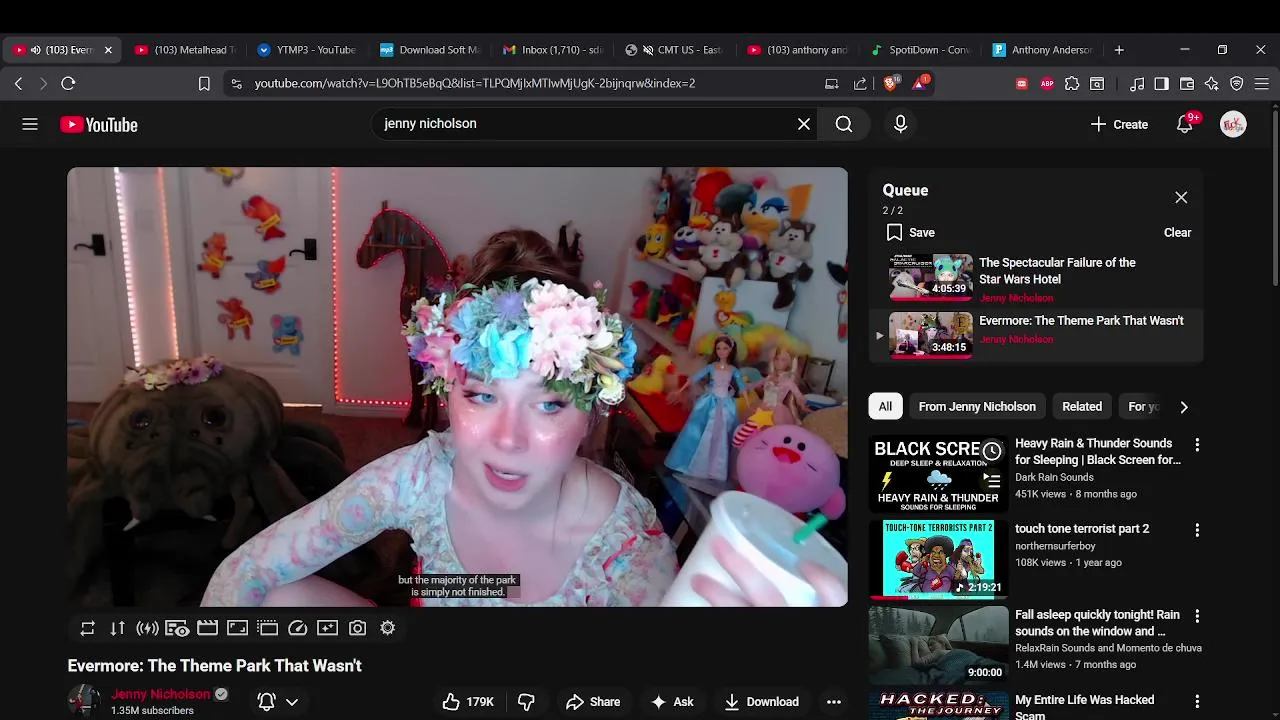Image resolution: width=1280 pixels, height=720 pixels.
Task: Click the Ask button
Action: tap(672, 702)
